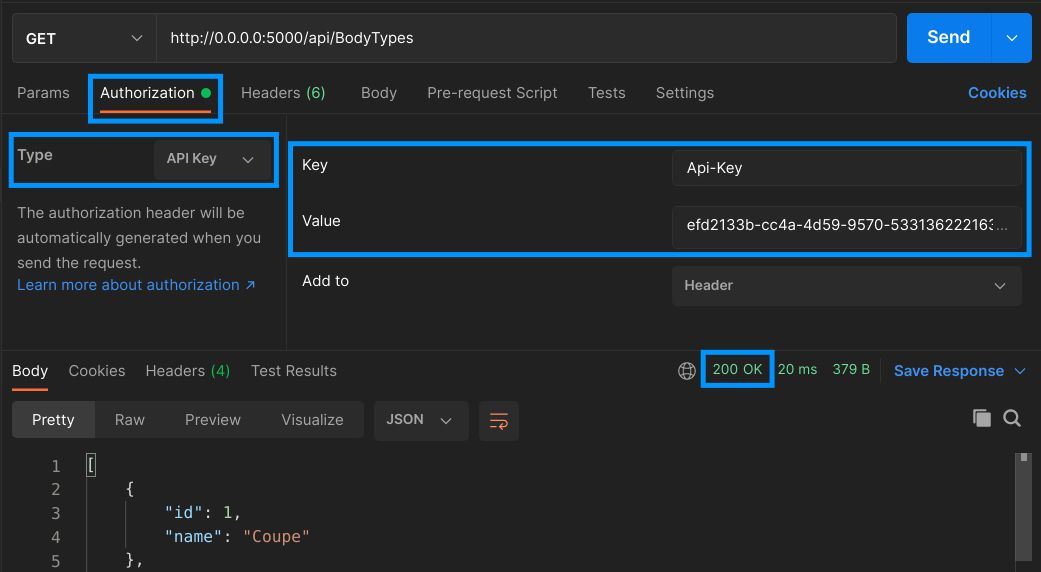Image resolution: width=1041 pixels, height=572 pixels.
Task: Switch to Visualize view
Action: coord(312,420)
